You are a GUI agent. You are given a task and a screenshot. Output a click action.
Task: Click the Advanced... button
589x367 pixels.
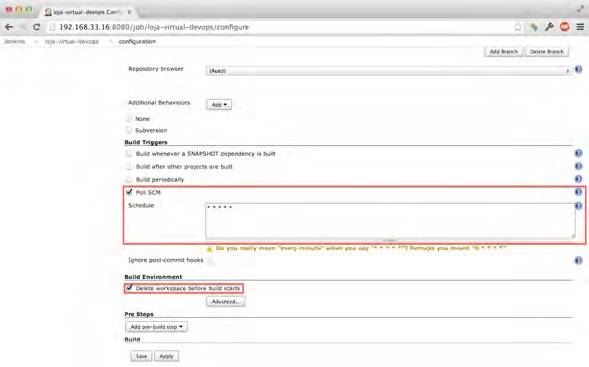point(225,302)
